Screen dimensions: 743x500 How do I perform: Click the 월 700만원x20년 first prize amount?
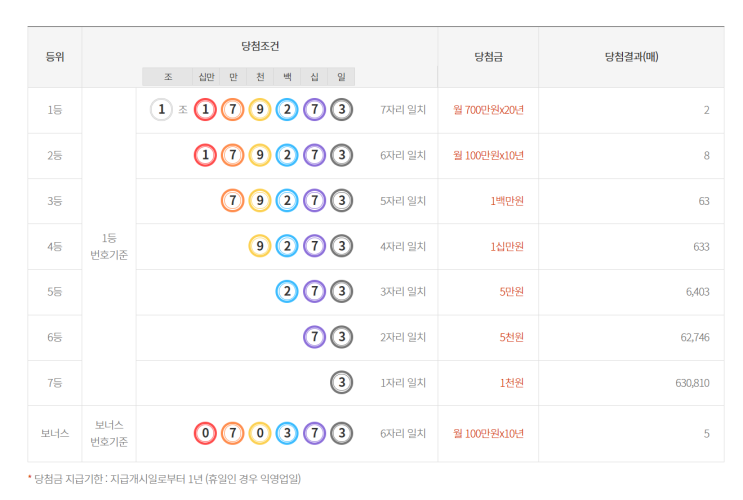(488, 110)
